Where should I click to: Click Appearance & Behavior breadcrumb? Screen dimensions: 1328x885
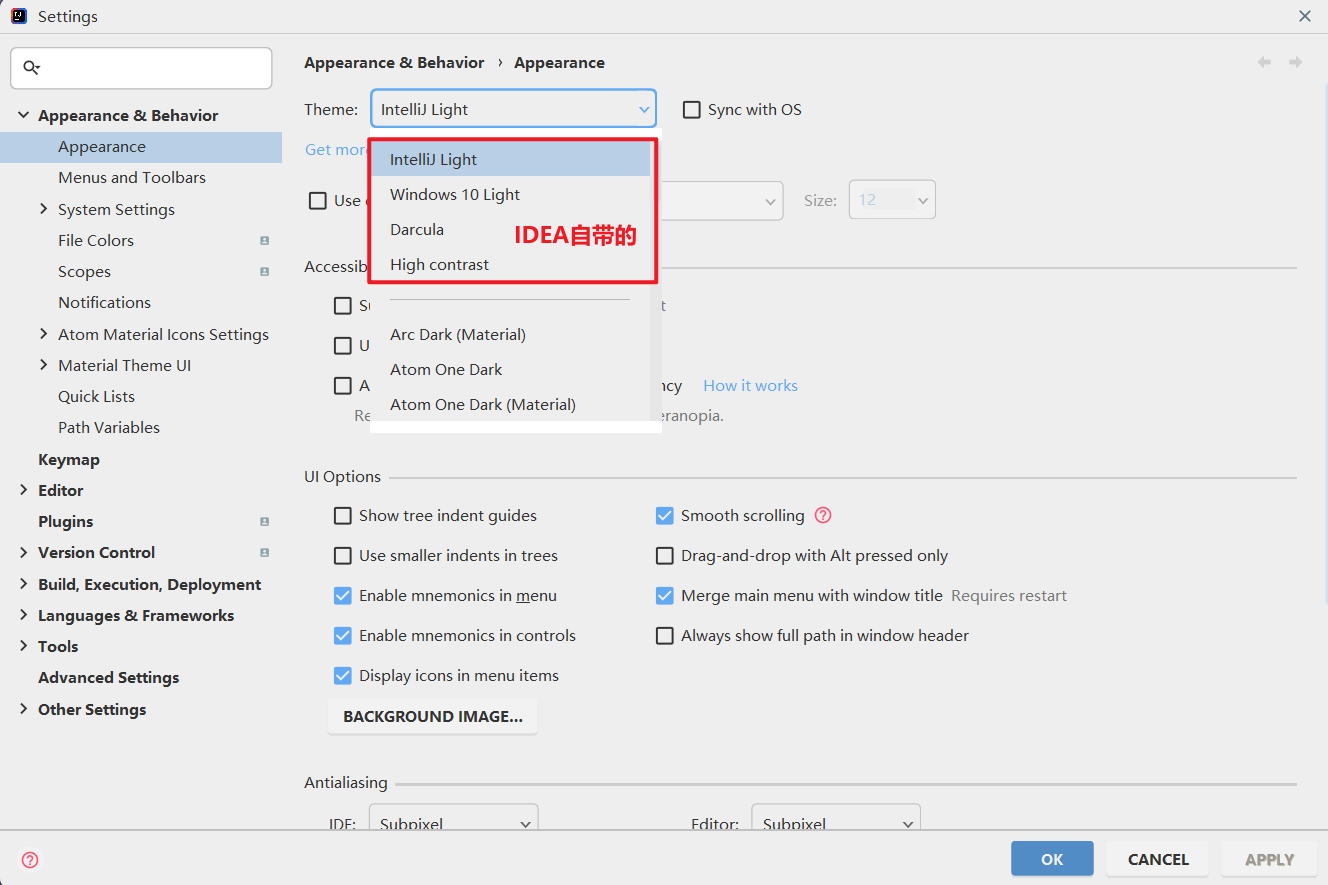[x=394, y=62]
